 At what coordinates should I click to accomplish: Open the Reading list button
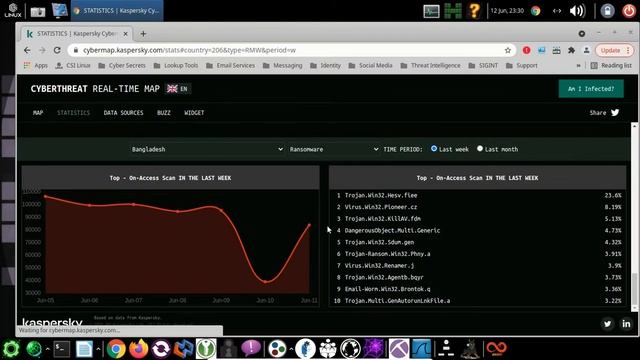click(x=611, y=65)
